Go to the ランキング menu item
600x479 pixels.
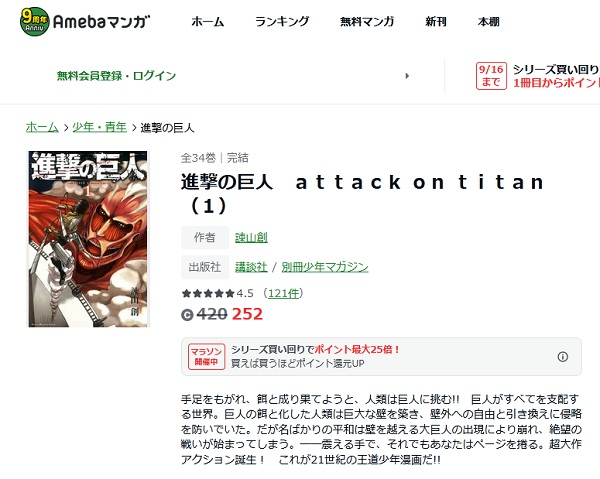point(282,22)
